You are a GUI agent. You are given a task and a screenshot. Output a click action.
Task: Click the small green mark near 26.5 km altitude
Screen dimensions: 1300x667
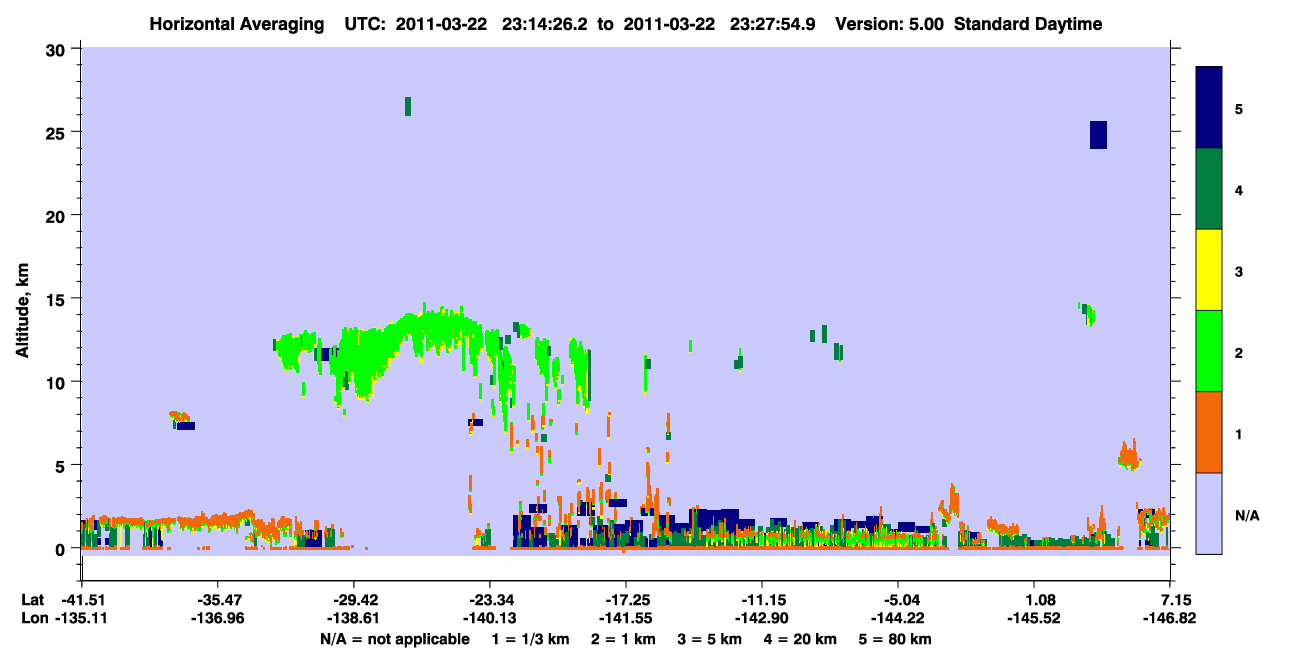coord(408,106)
